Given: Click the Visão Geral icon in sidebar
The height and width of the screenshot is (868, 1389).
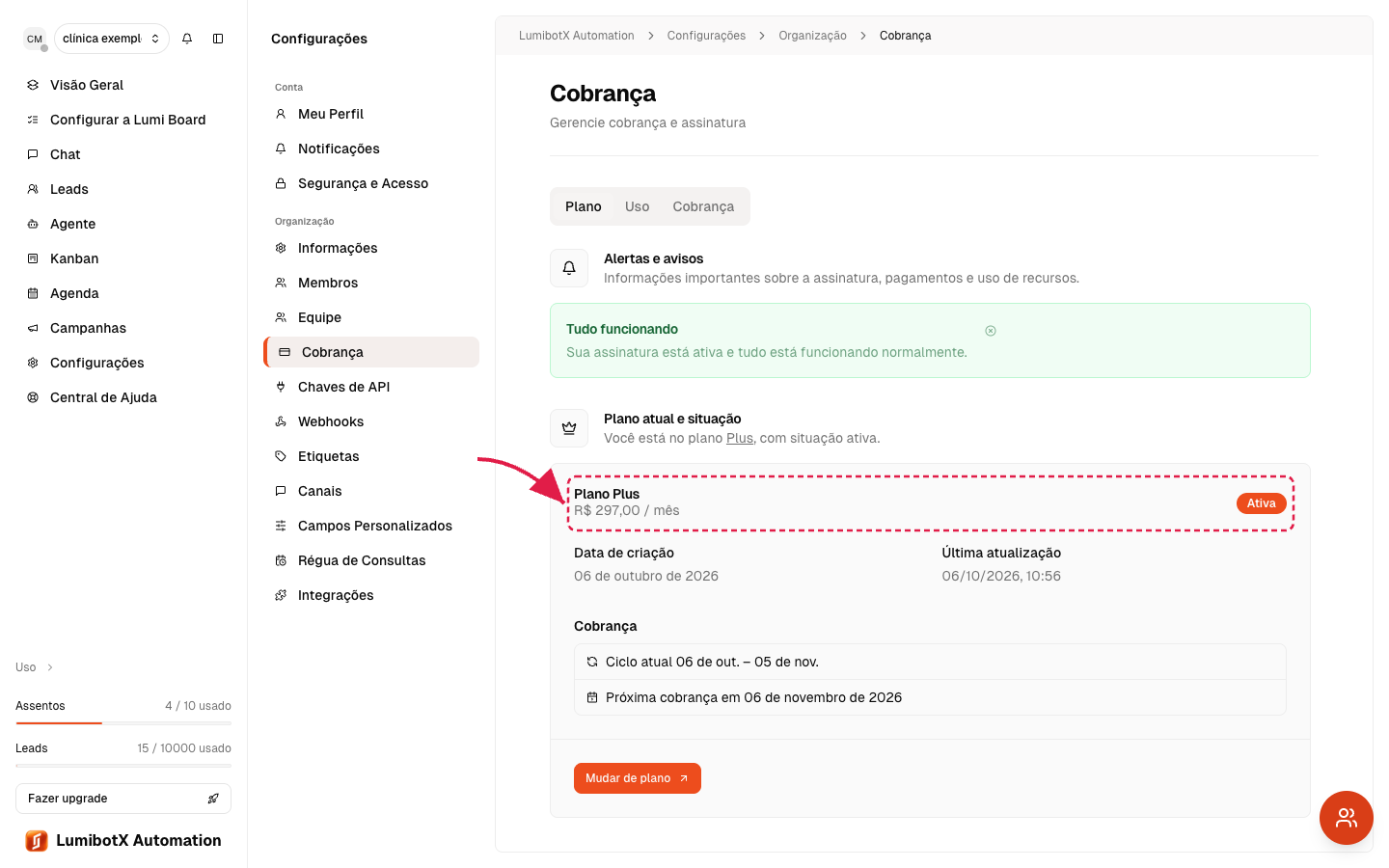Looking at the screenshot, I should [33, 85].
